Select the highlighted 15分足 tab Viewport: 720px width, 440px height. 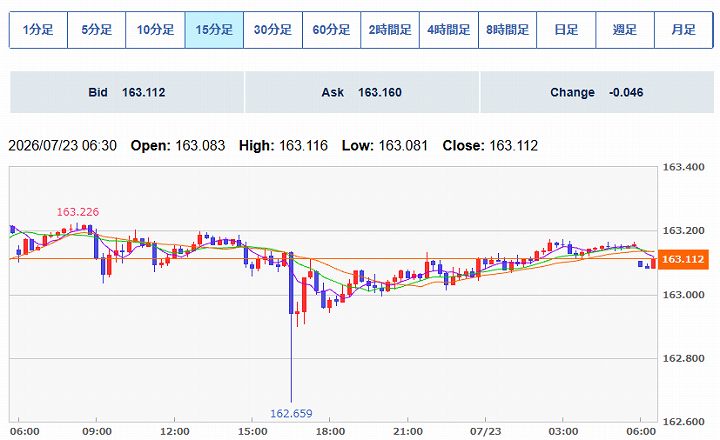pos(214,30)
